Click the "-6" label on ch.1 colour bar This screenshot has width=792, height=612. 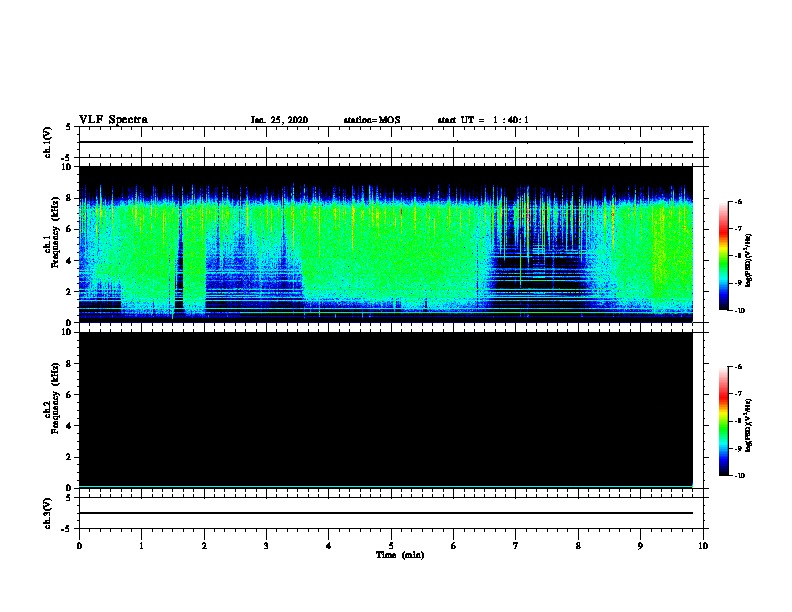click(738, 202)
